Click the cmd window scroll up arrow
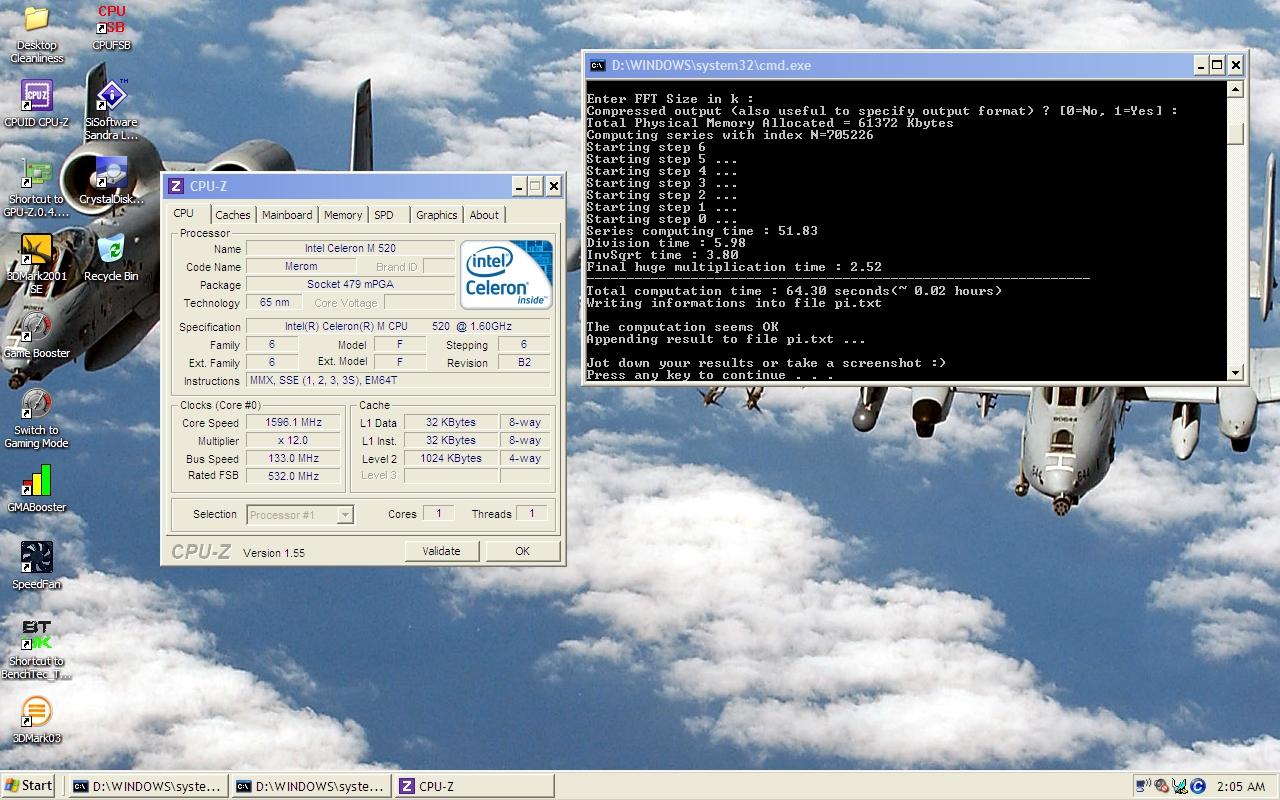Viewport: 1280px width, 800px height. click(x=1236, y=89)
